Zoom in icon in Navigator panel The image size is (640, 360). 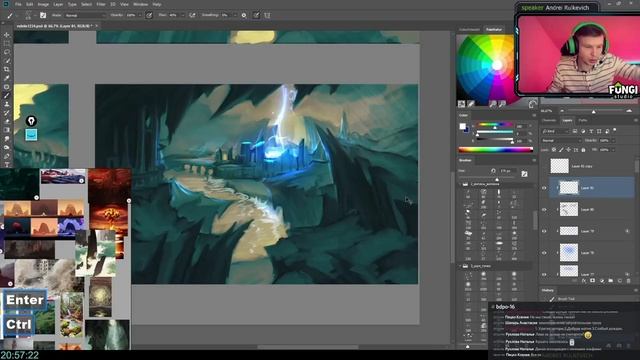point(629,111)
